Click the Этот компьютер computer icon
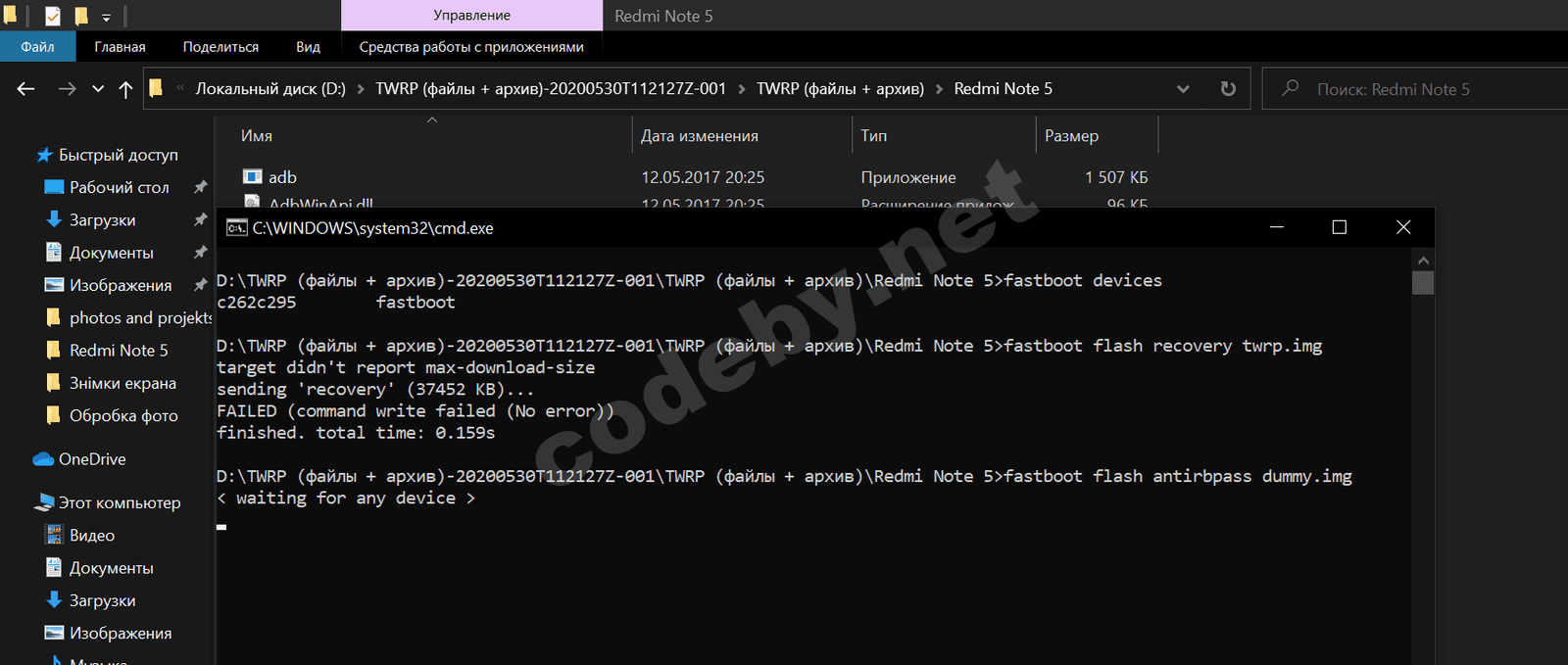1568x665 pixels. coord(44,502)
